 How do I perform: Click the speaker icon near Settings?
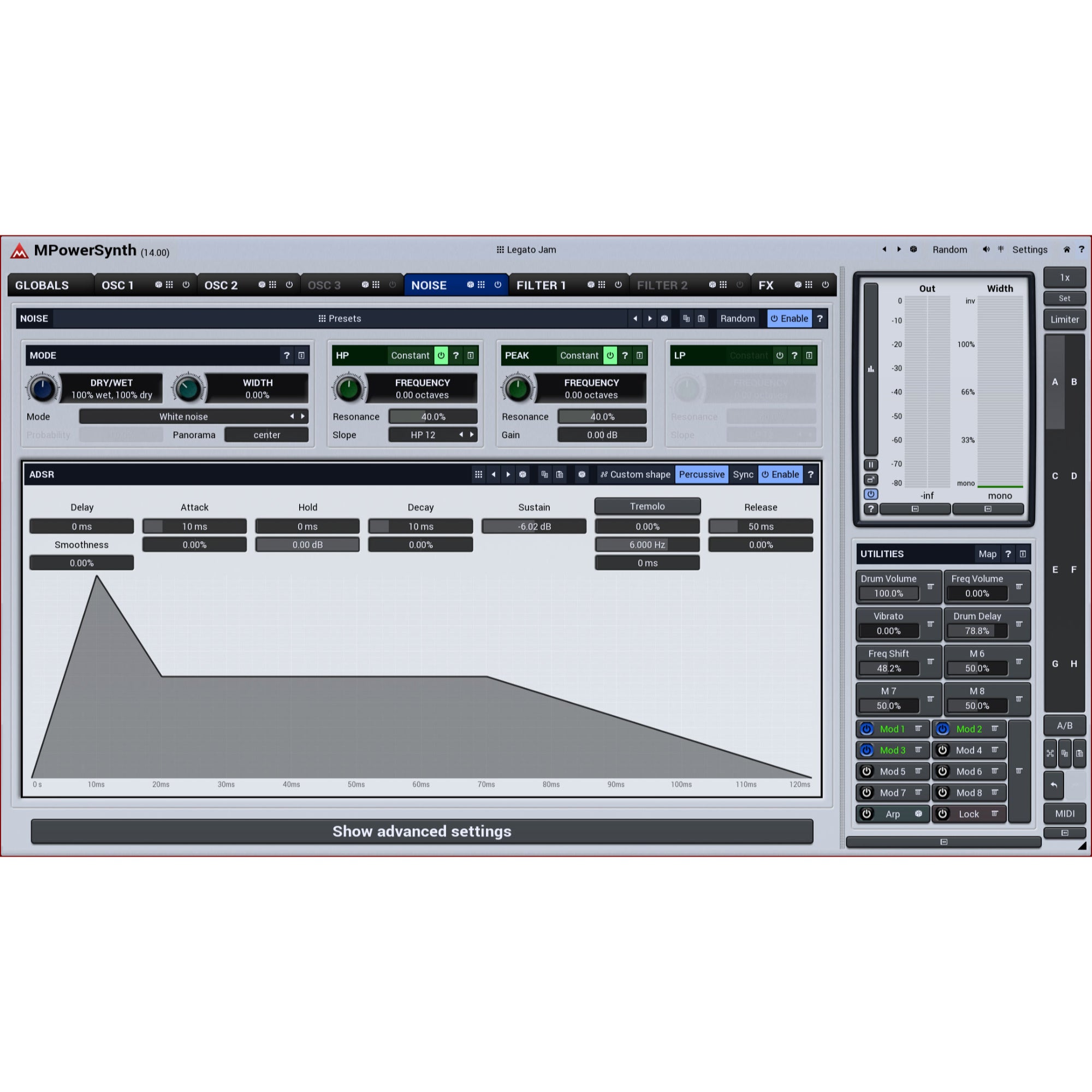point(986,250)
